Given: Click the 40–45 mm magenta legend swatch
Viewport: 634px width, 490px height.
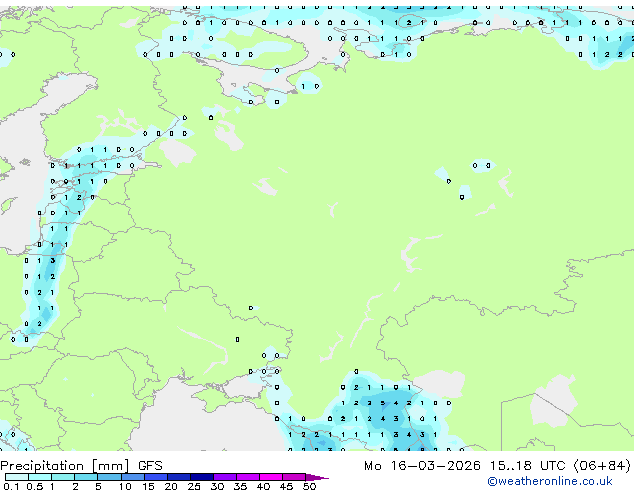Looking at the screenshot, I should (271, 477).
